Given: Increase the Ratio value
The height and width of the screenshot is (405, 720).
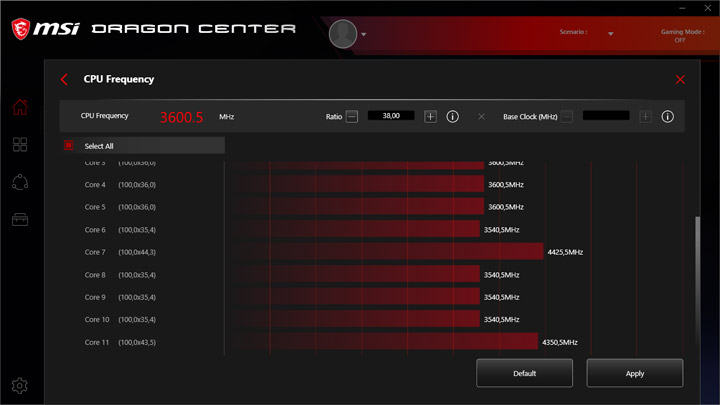Looking at the screenshot, I should click(x=430, y=117).
